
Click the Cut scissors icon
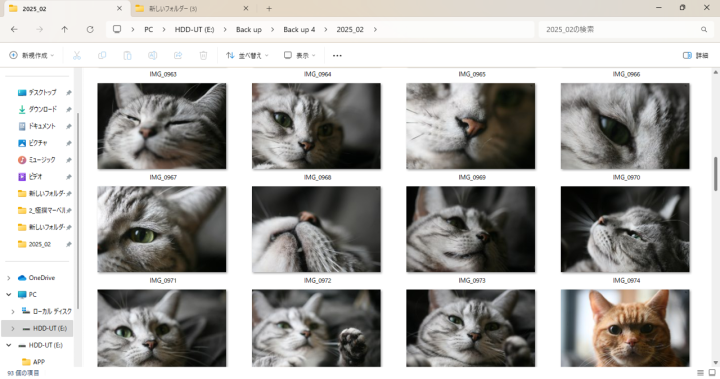77,56
